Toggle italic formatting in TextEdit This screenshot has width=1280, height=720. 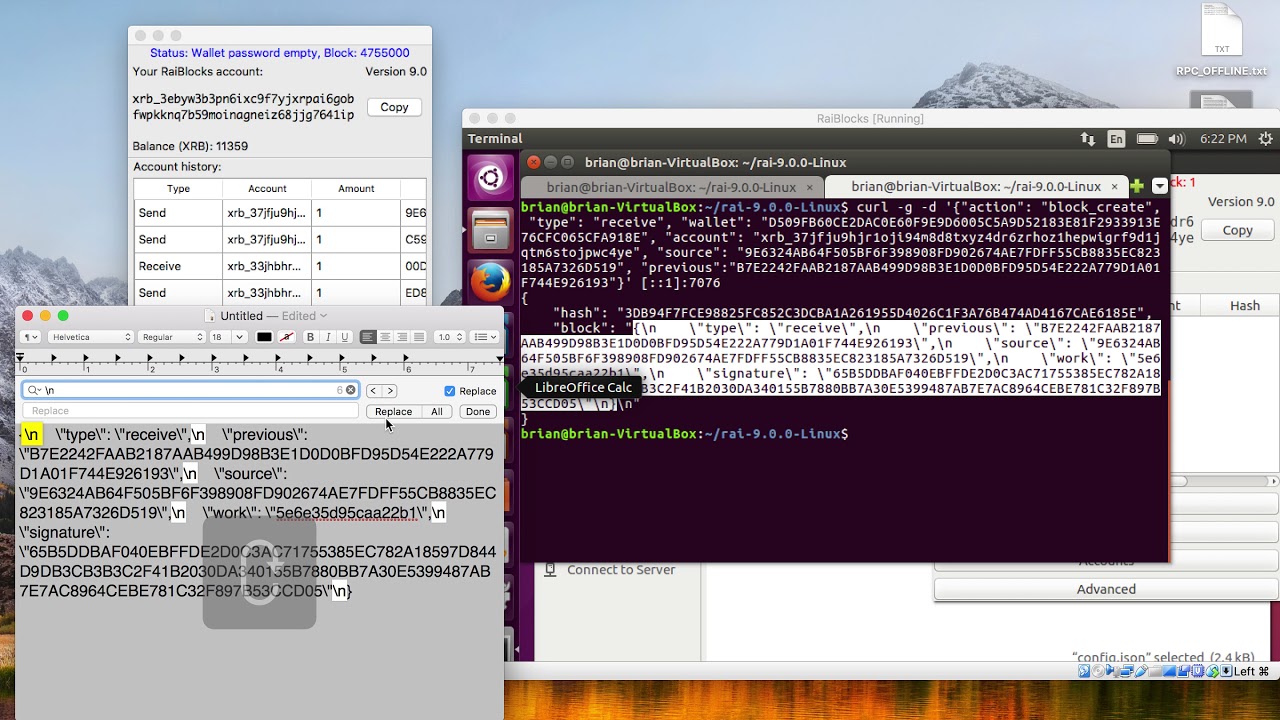pyautogui.click(x=327, y=337)
